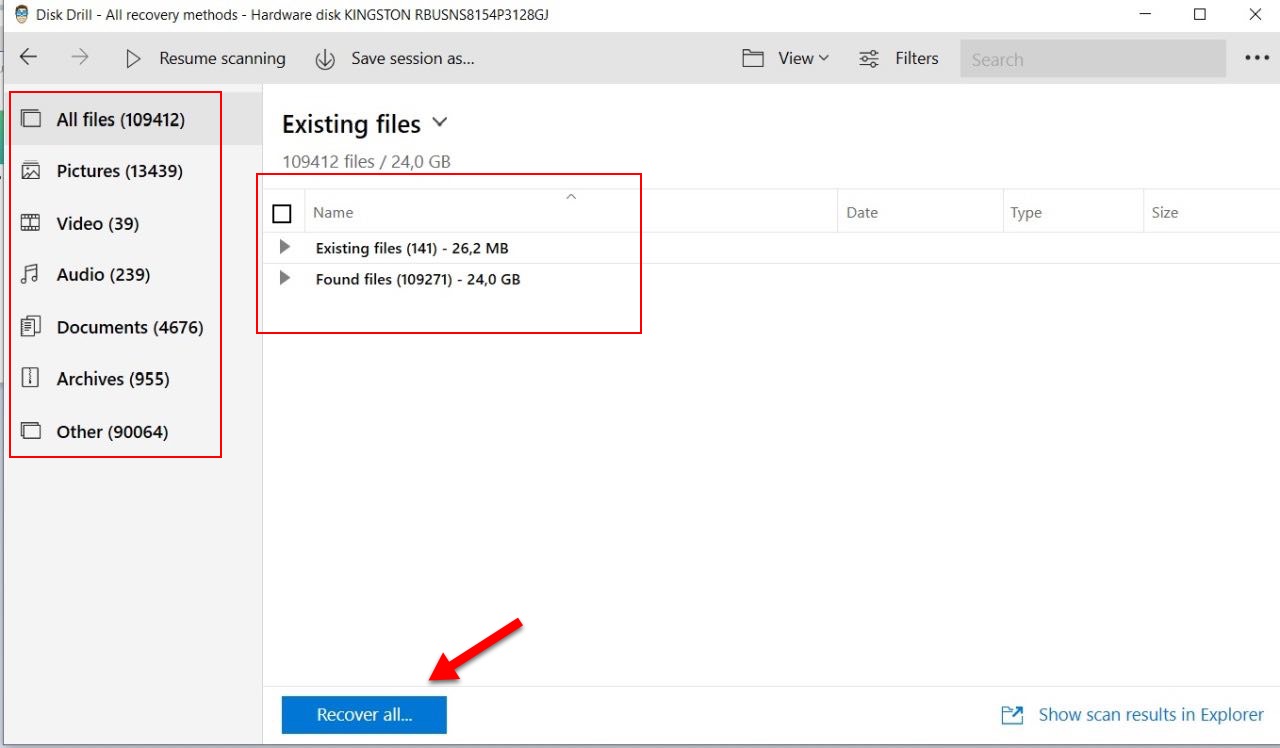Screen dimensions: 1280x748
Task: Open the Filters sliders icon
Action: (x=869, y=59)
